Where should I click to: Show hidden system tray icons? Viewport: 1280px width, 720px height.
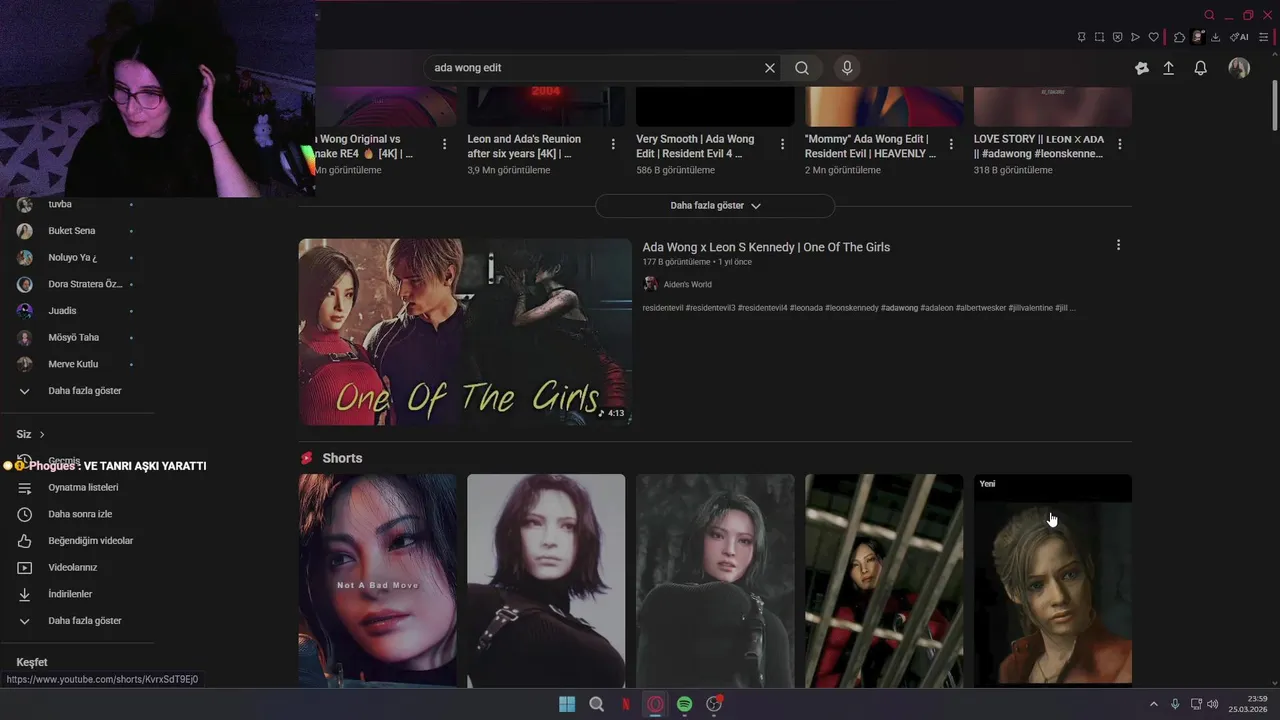[x=1153, y=704]
